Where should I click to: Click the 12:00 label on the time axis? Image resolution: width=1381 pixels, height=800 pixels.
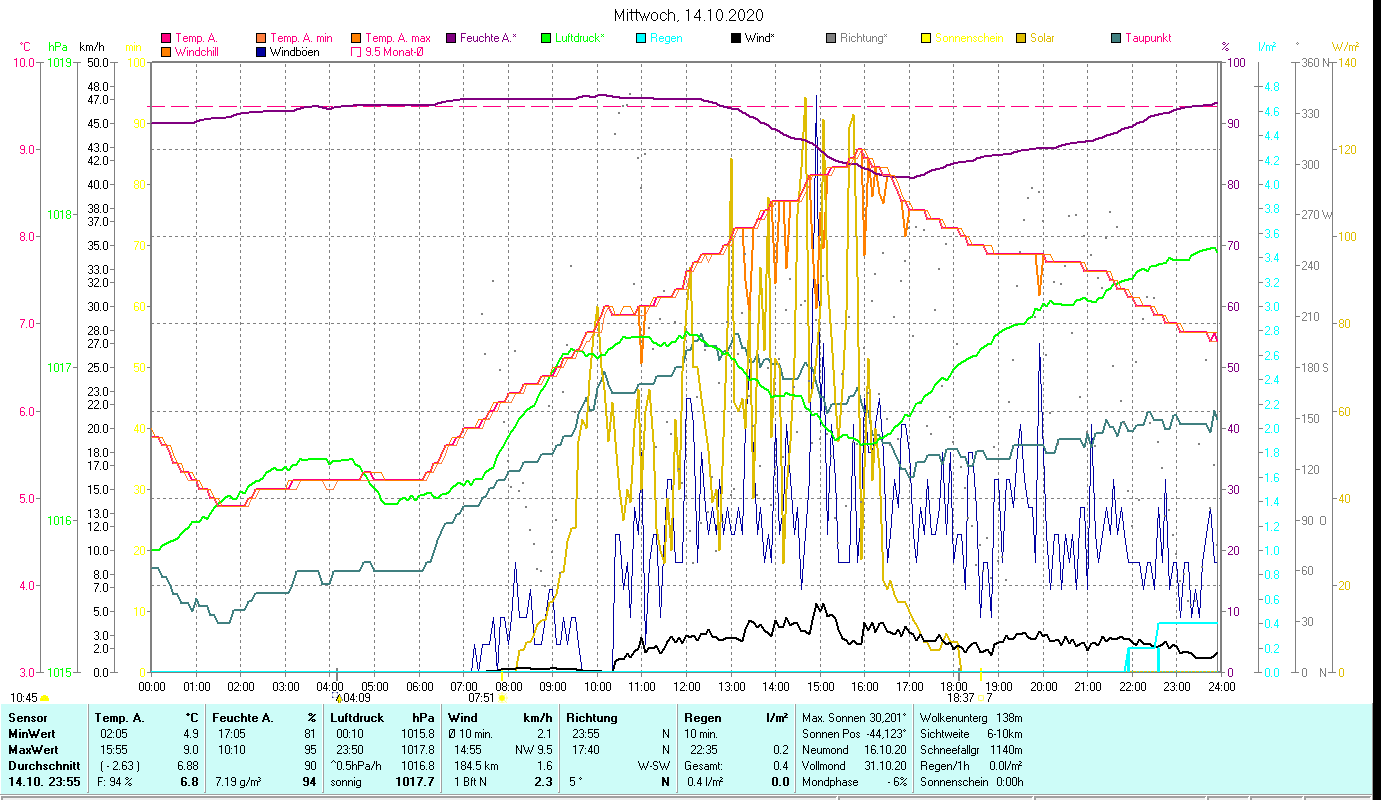tap(686, 686)
